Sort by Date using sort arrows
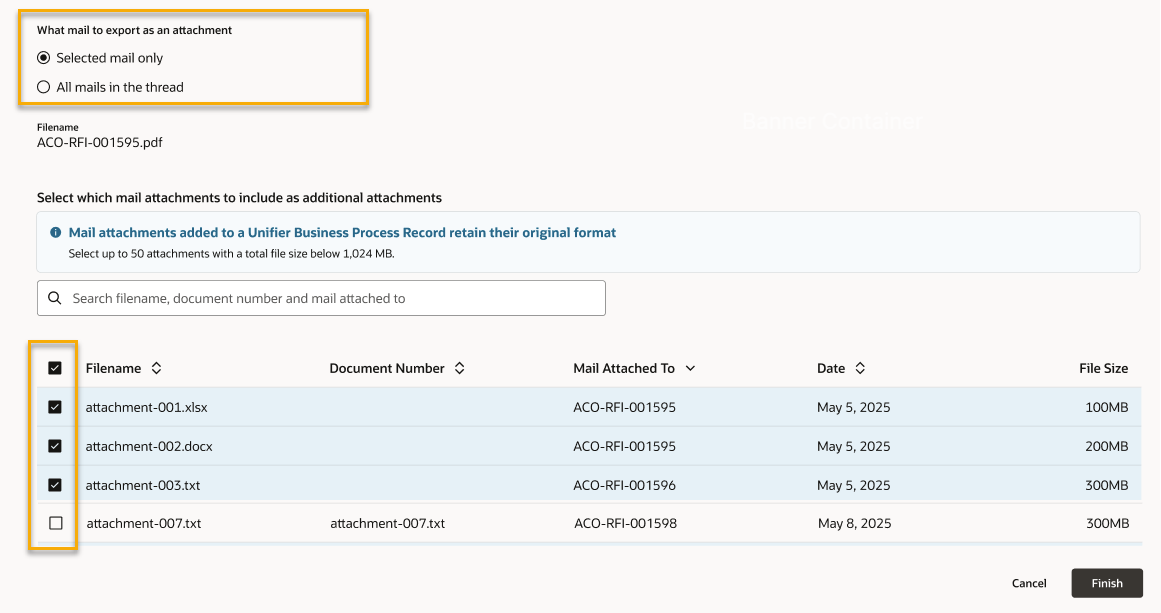The width and height of the screenshot is (1161, 613). coord(860,369)
